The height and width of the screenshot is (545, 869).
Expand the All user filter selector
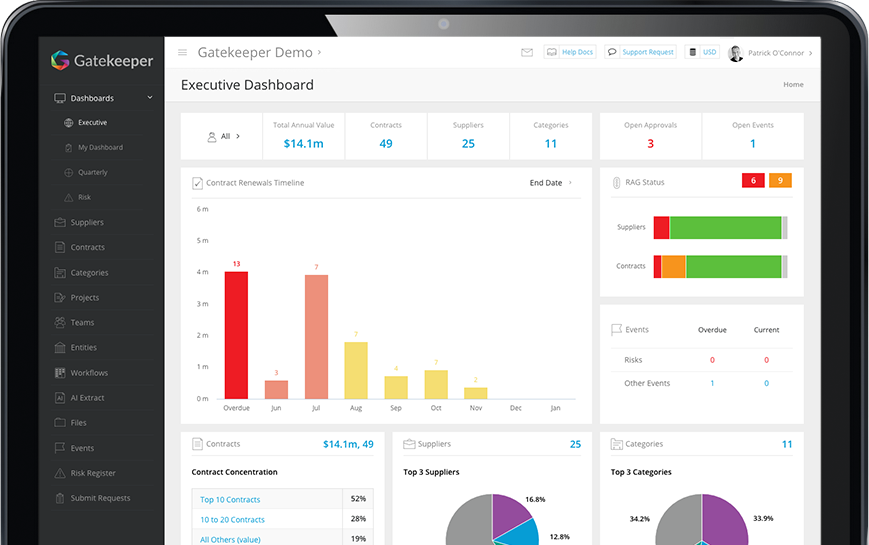click(x=224, y=136)
